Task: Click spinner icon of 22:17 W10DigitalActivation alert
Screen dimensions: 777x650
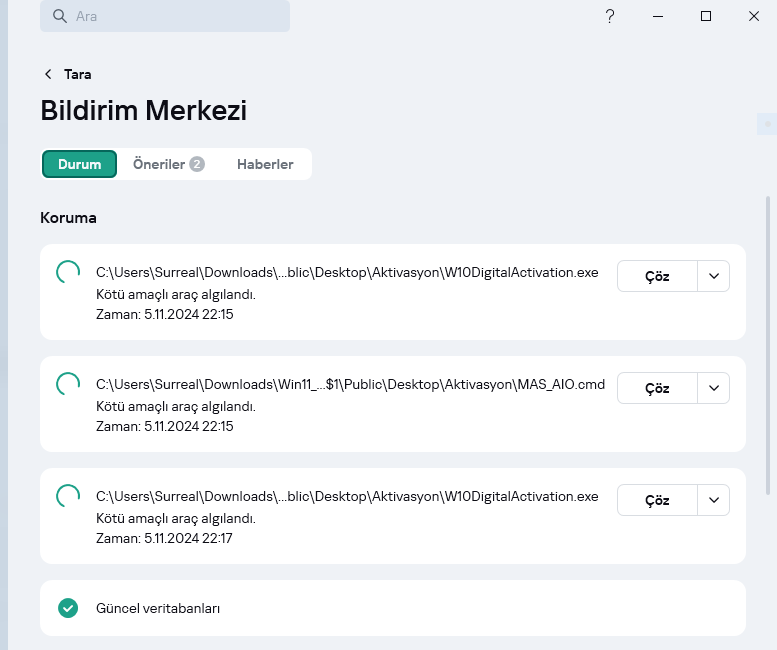Action: tap(68, 496)
